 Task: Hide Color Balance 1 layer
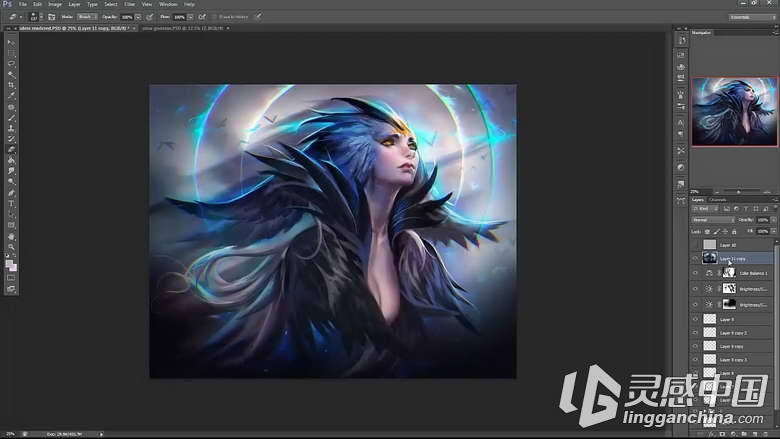tap(695, 273)
